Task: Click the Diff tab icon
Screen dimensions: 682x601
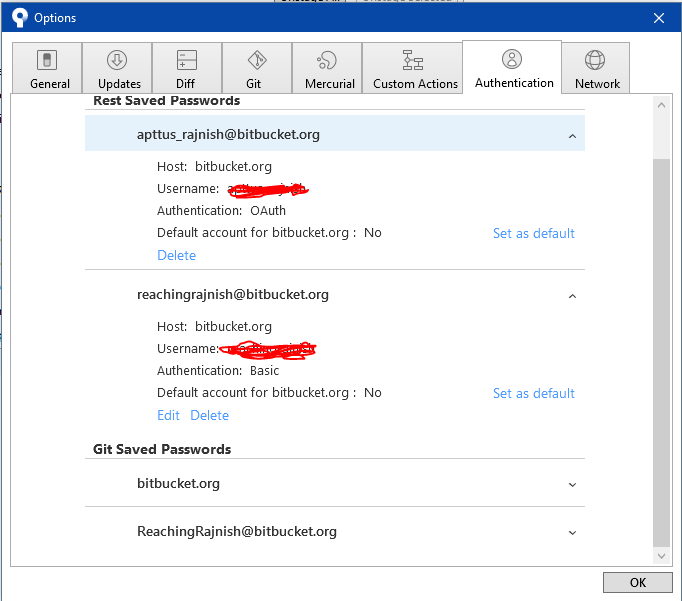Action: [187, 60]
